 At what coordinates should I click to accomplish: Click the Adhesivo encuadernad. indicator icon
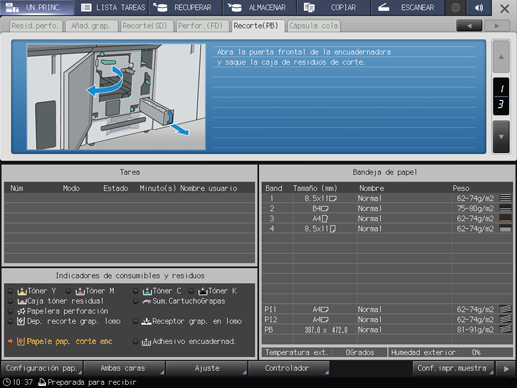[x=146, y=342]
